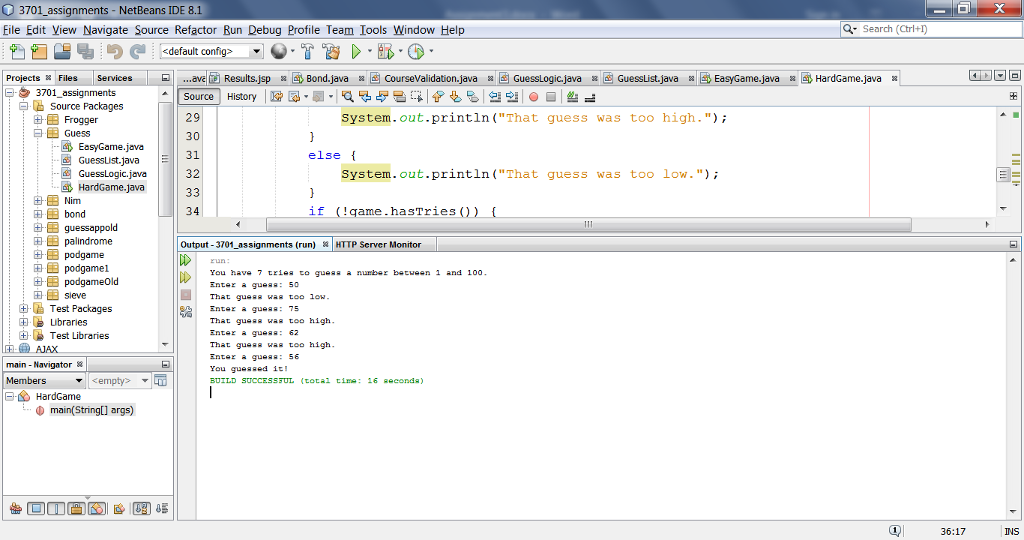
Task: Toggle Rectangular Selection in editor toolbar
Action: (417, 97)
